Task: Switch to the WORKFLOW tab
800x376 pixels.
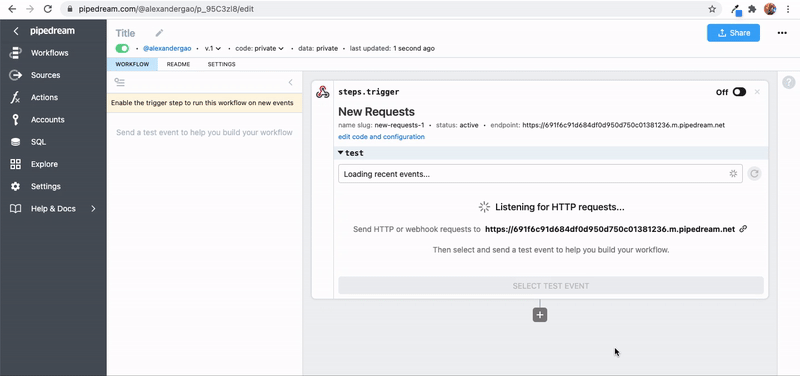Action: tap(132, 64)
